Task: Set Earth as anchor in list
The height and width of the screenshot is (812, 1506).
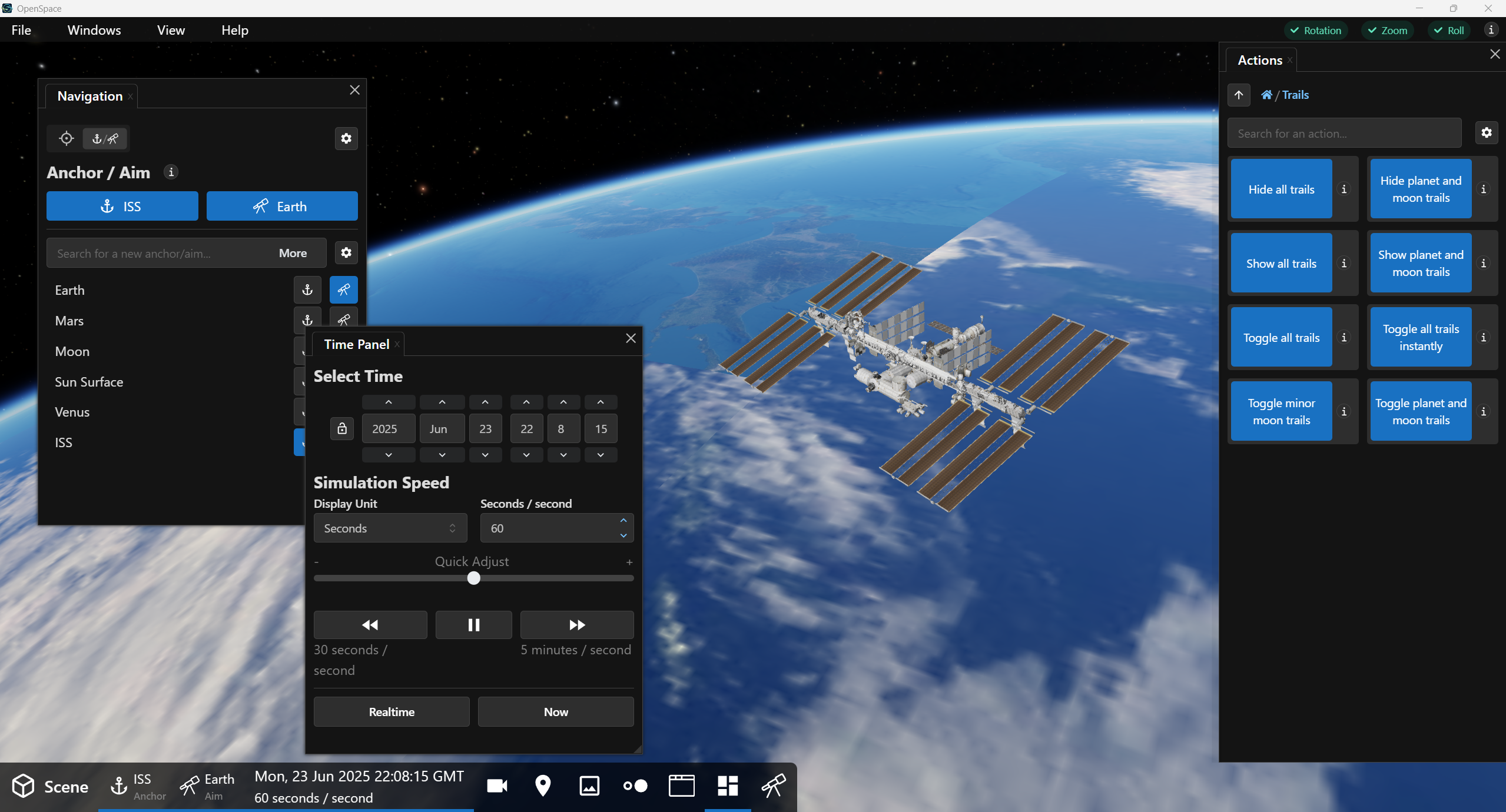Action: (x=307, y=289)
